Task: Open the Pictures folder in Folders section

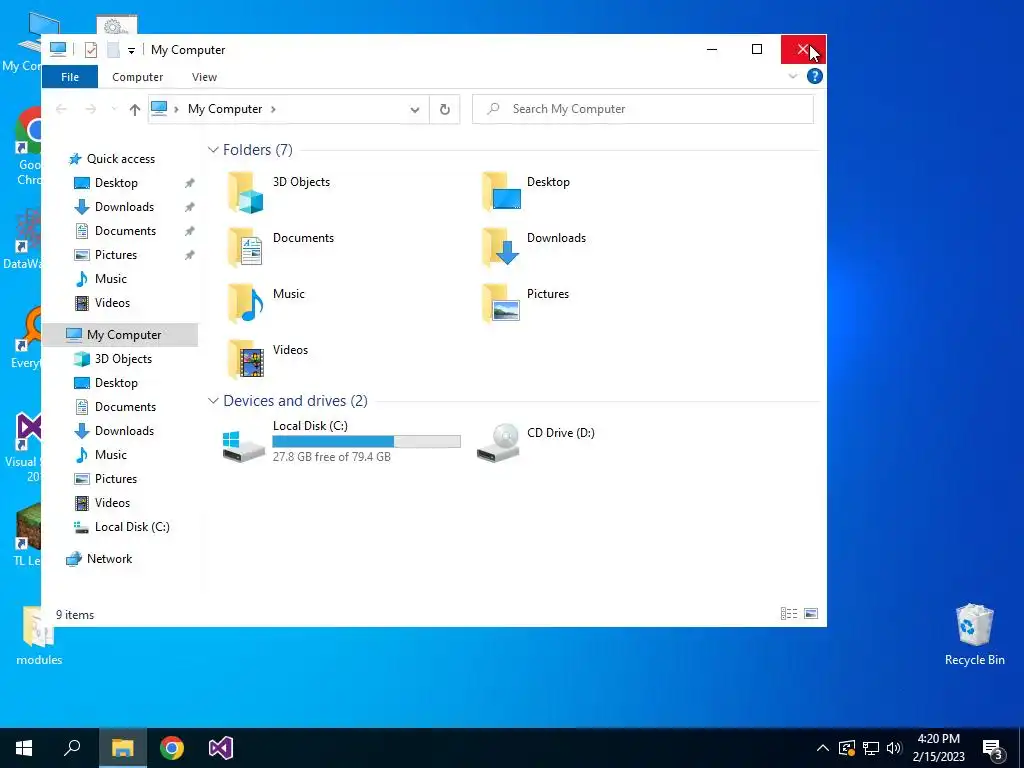Action: [x=501, y=304]
